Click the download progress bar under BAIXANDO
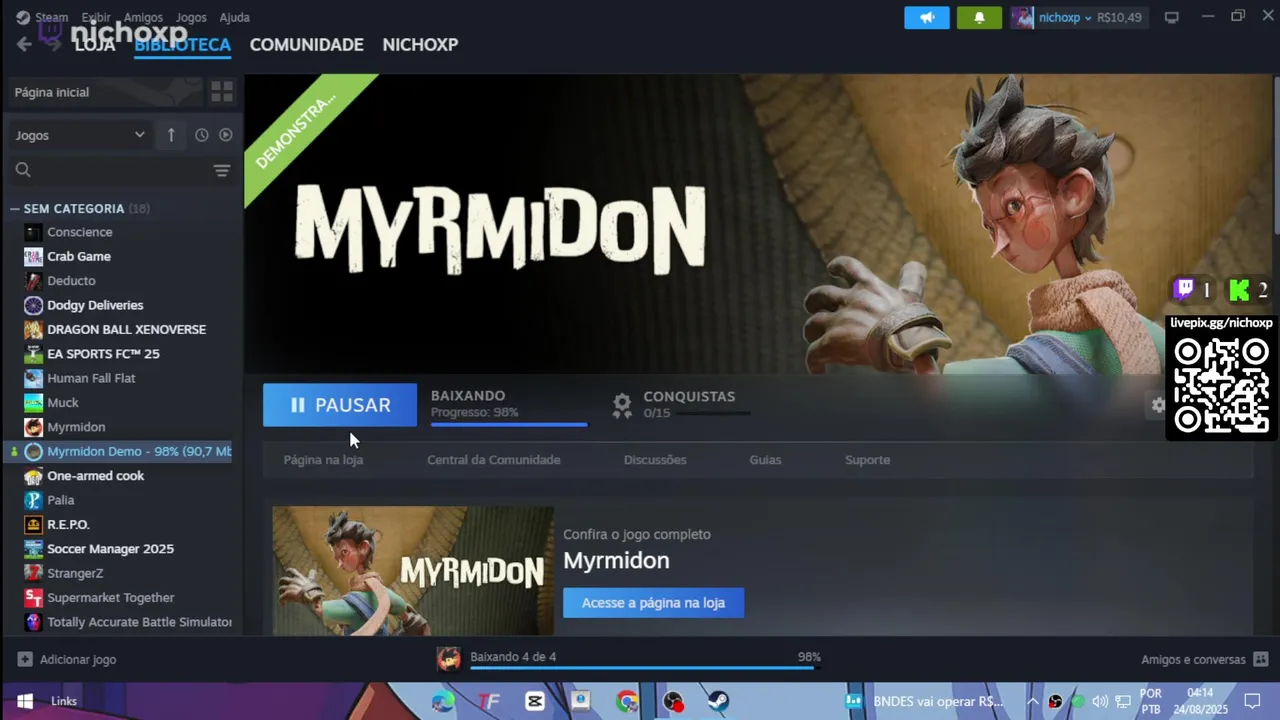1280x720 pixels. click(x=509, y=424)
